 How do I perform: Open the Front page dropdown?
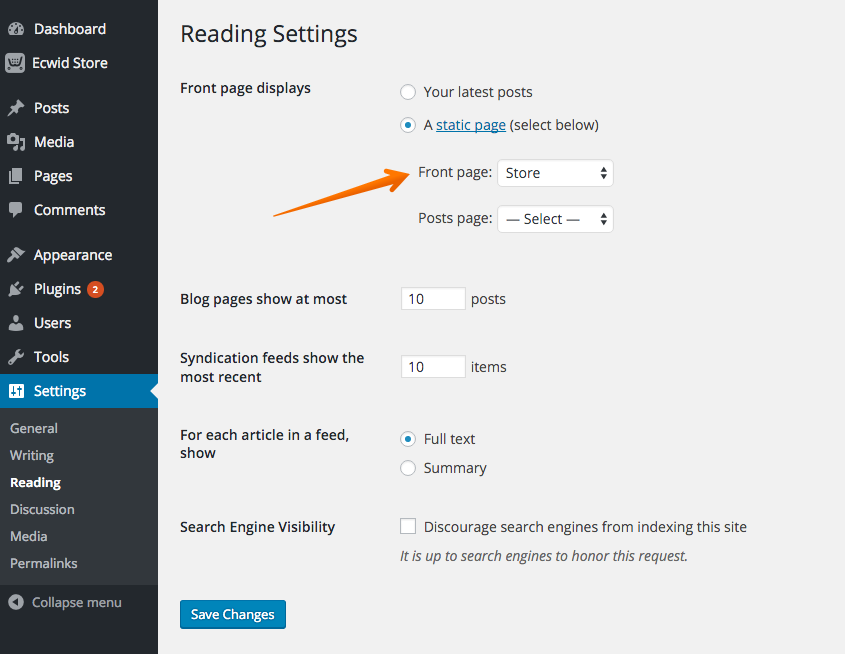[x=555, y=173]
